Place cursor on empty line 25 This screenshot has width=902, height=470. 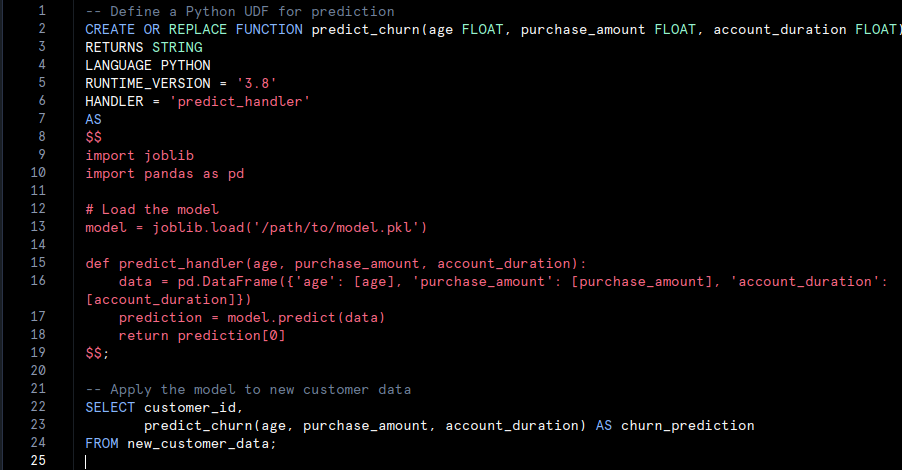click(300, 461)
